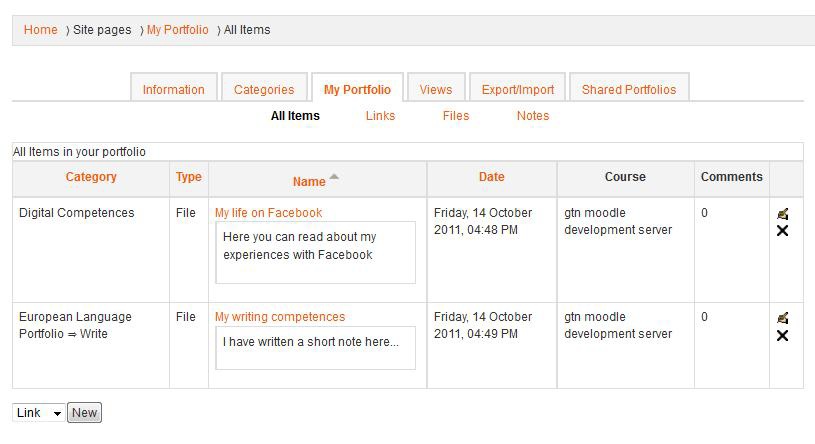
Task: Open 'My life on Facebook' link
Action: tap(268, 213)
